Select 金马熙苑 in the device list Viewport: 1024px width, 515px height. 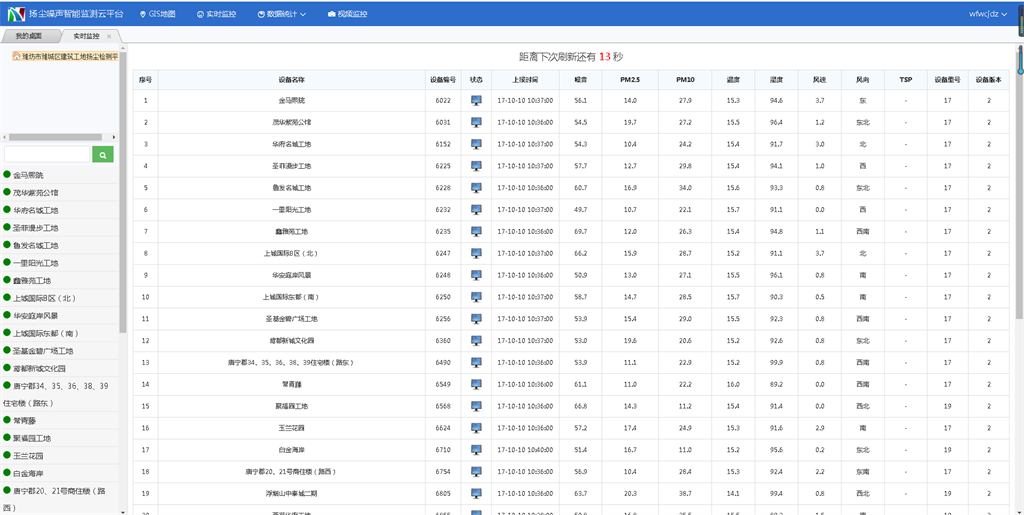[x=35, y=175]
